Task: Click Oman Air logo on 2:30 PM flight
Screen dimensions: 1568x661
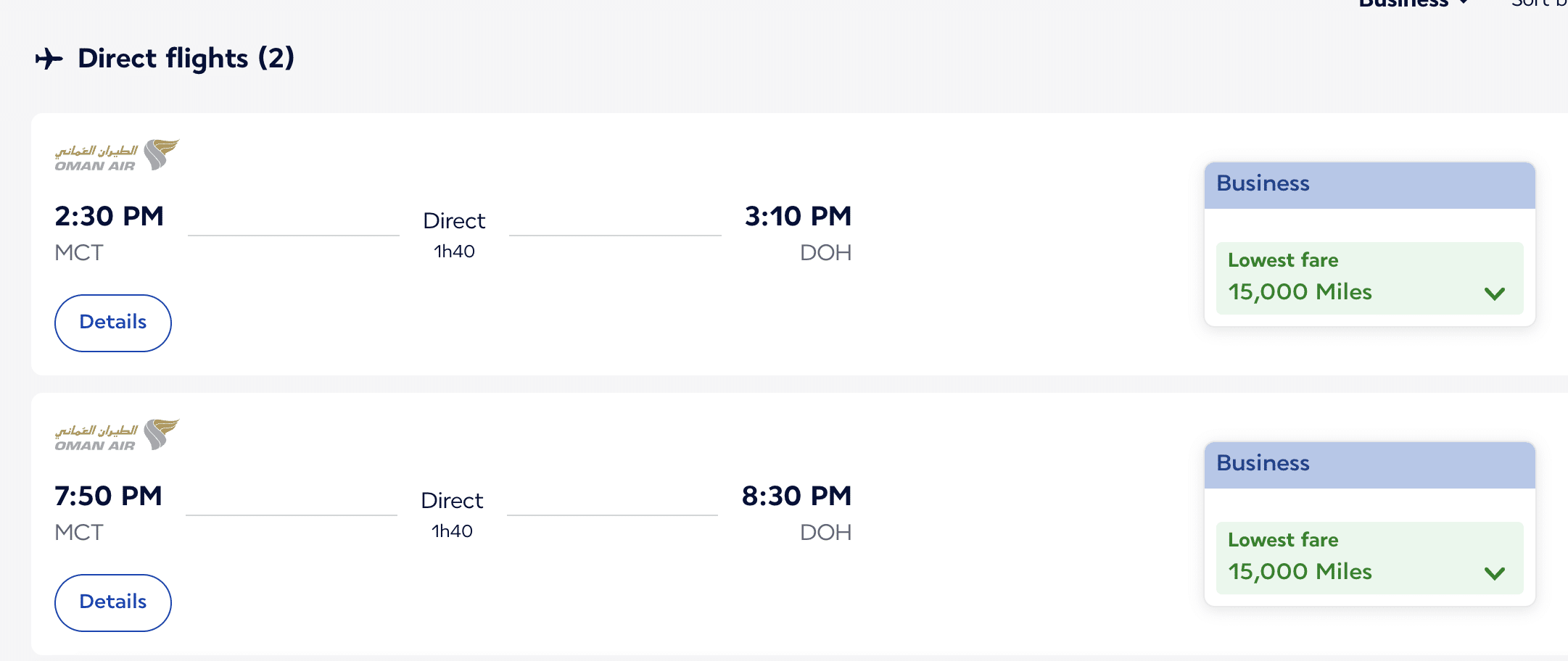Action: (117, 155)
